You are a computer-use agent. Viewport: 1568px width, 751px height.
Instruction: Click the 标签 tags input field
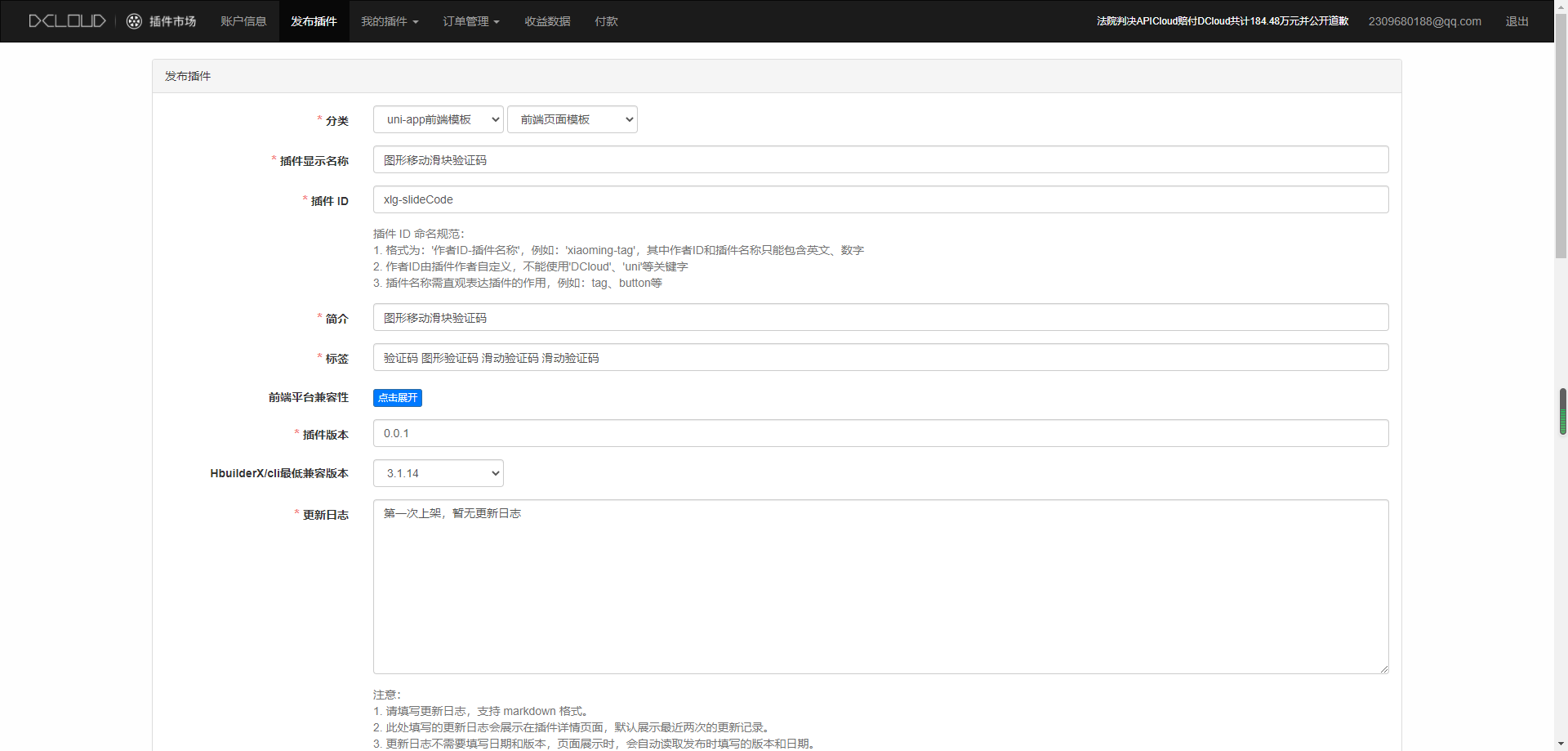880,358
